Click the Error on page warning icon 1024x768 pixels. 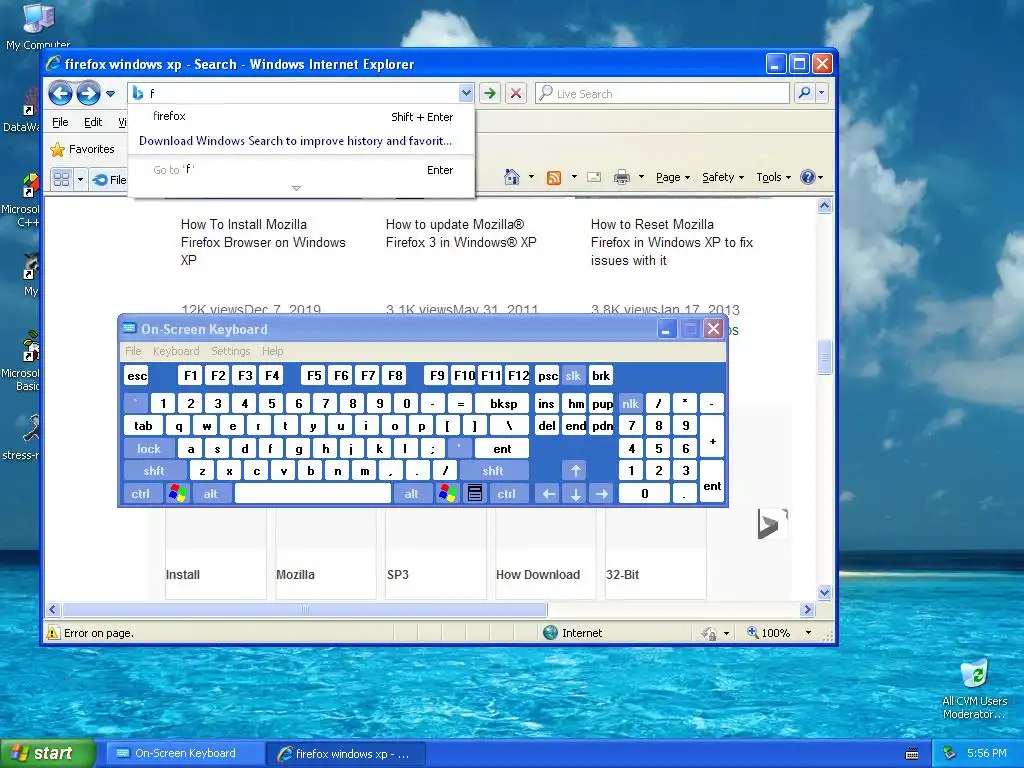tap(53, 633)
